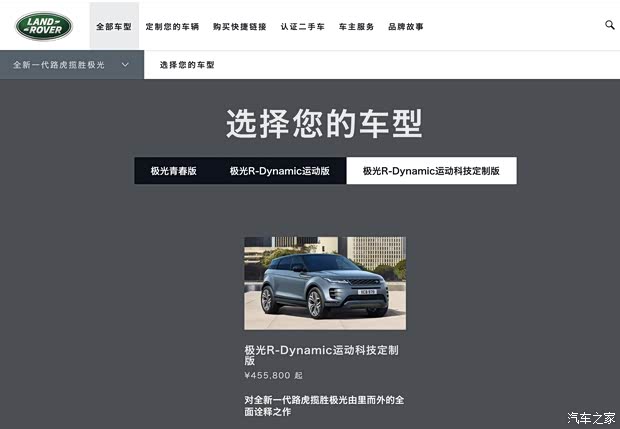The height and width of the screenshot is (429, 620).
Task: Open the blue Evoque car thumbnail
Action: click(x=325, y=283)
